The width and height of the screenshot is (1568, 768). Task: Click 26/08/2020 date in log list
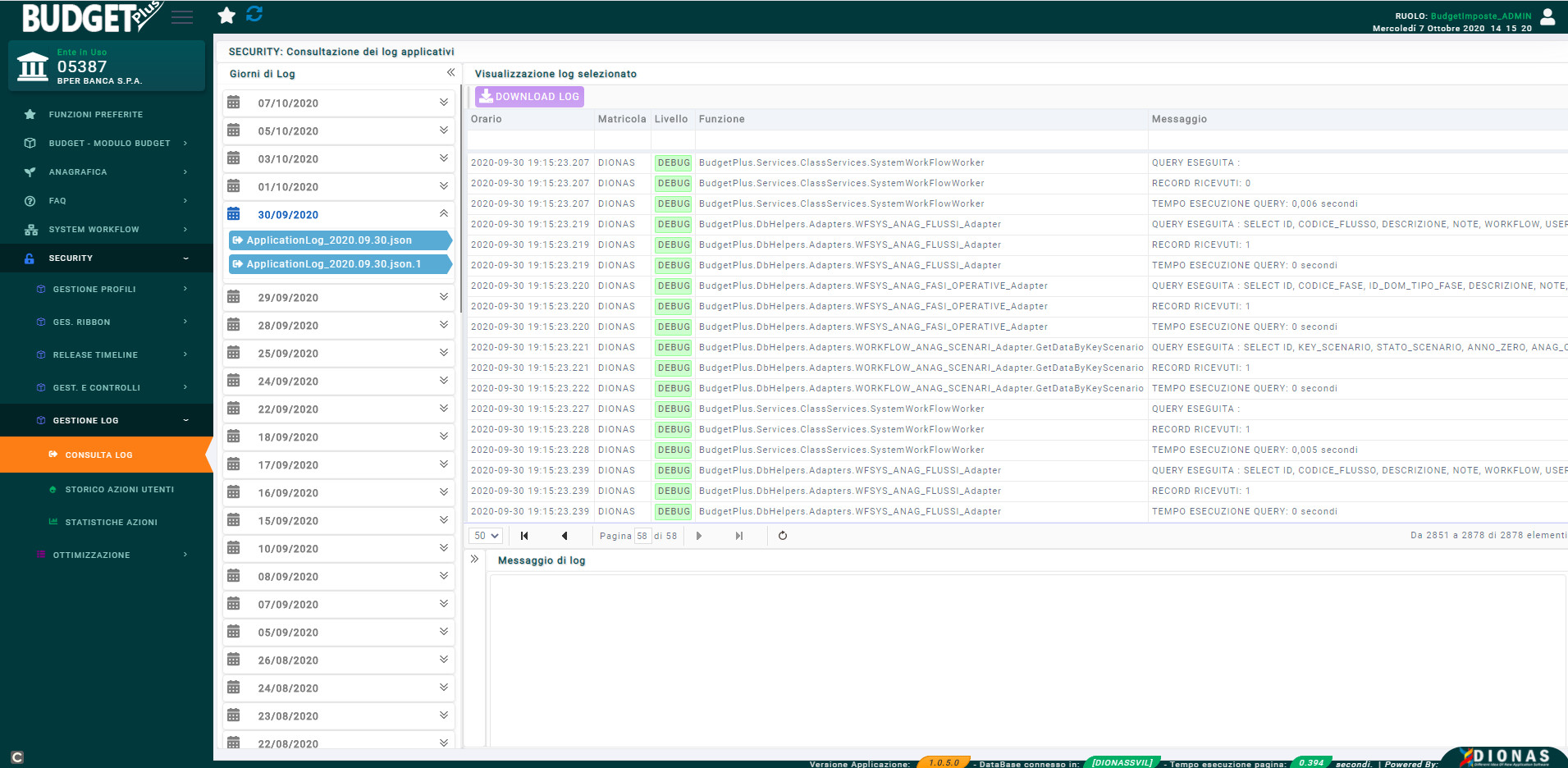[x=288, y=661]
